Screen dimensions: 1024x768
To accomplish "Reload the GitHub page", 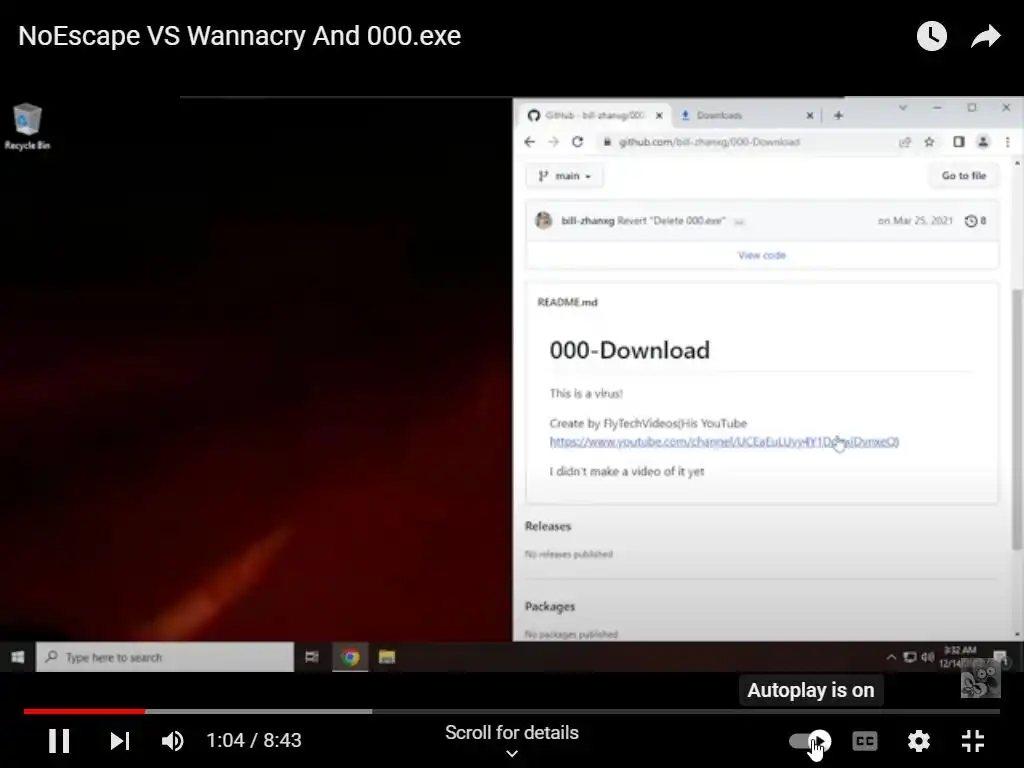I will tap(577, 142).
